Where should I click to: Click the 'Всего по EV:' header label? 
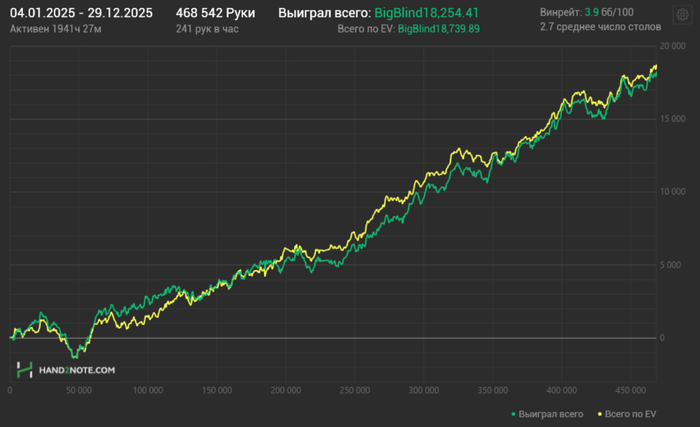pyautogui.click(x=367, y=29)
